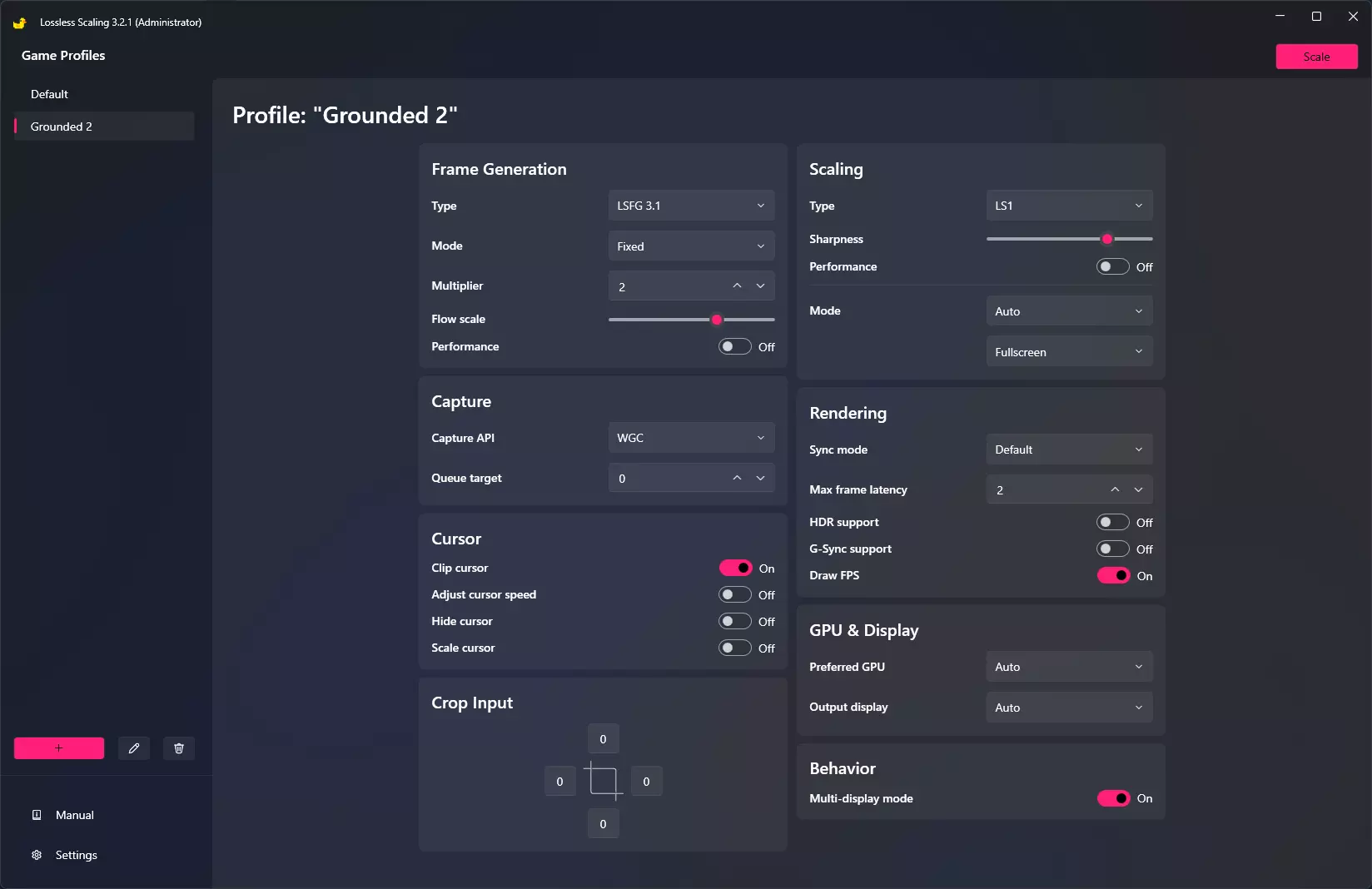Screen dimensions: 1372x889
Task: Enable the Hide cursor toggle
Action: [735, 621]
